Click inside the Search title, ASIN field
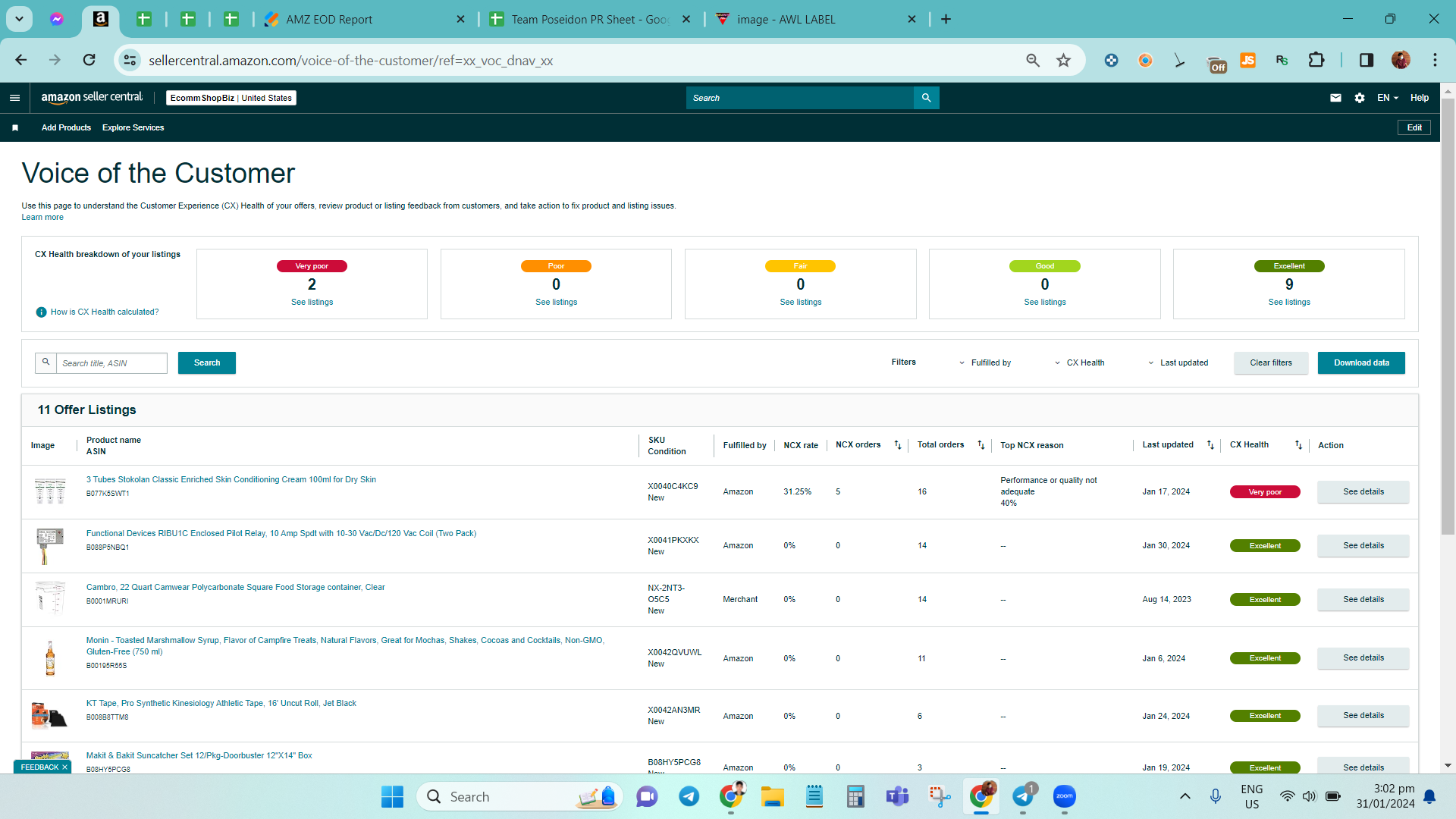 (111, 363)
